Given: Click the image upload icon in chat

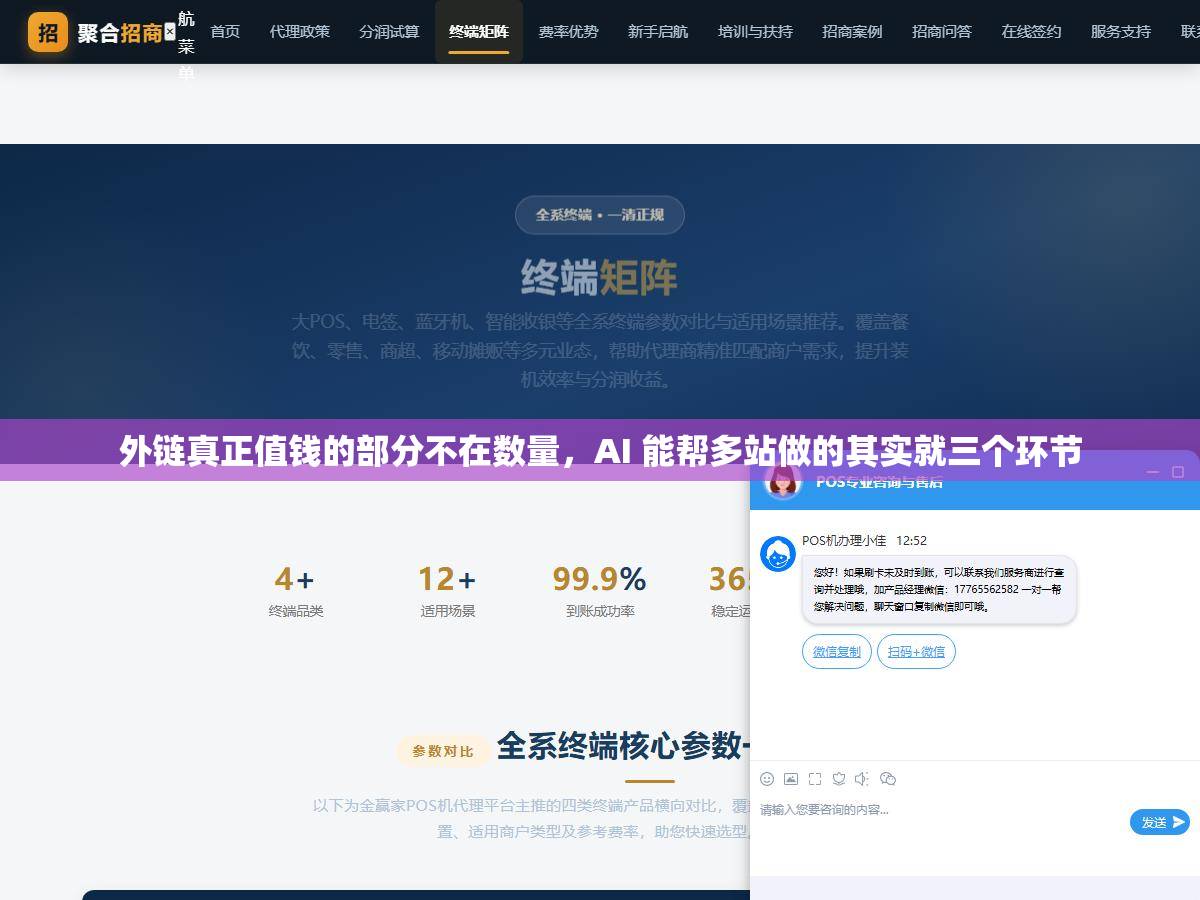Looking at the screenshot, I should click(x=791, y=779).
